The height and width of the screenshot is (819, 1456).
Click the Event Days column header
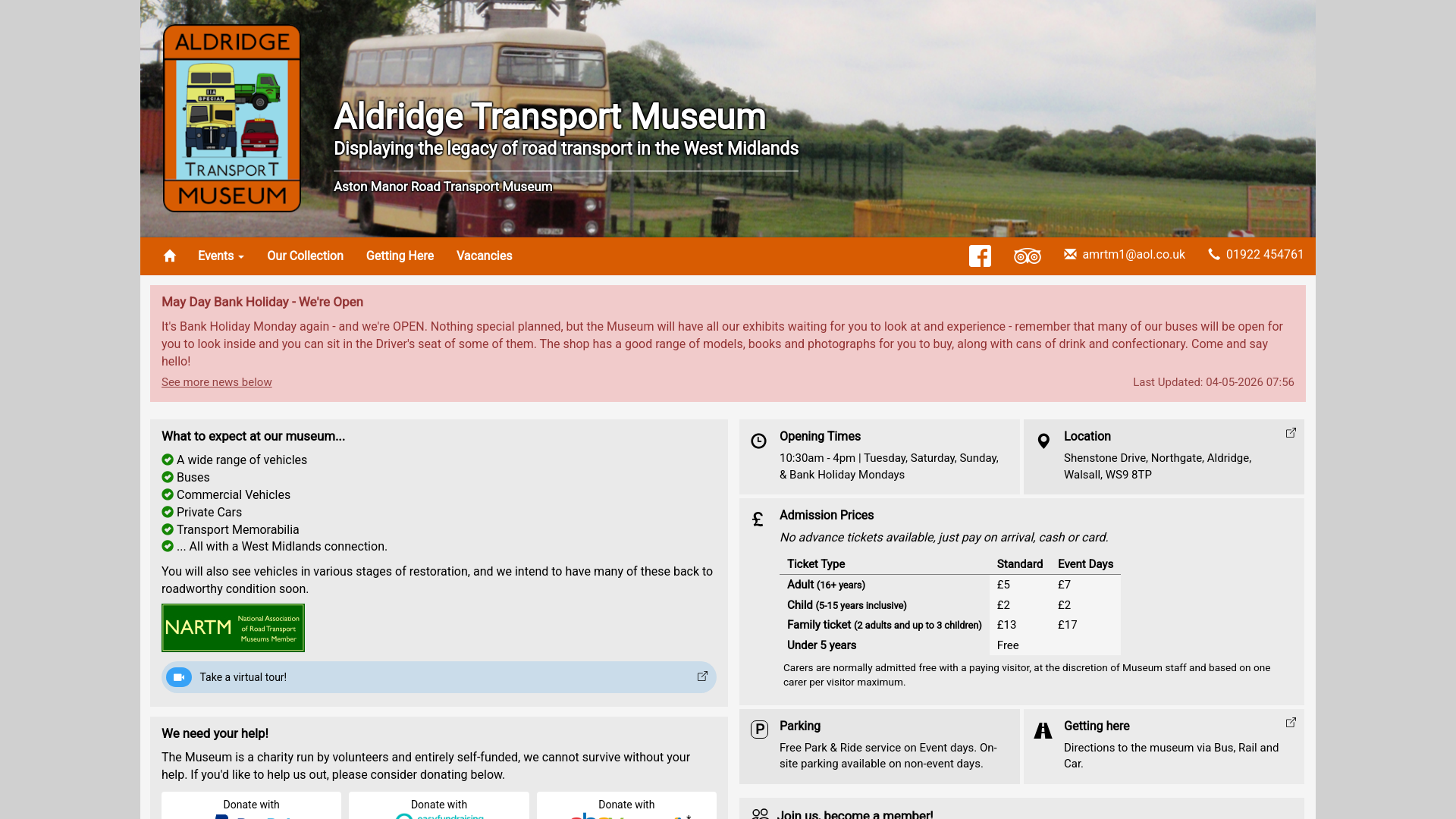(x=1085, y=563)
